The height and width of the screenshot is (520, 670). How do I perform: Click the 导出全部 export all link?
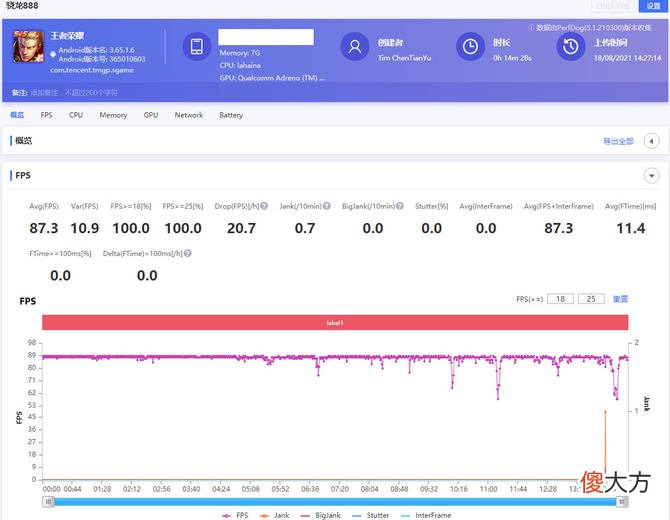(x=618, y=141)
